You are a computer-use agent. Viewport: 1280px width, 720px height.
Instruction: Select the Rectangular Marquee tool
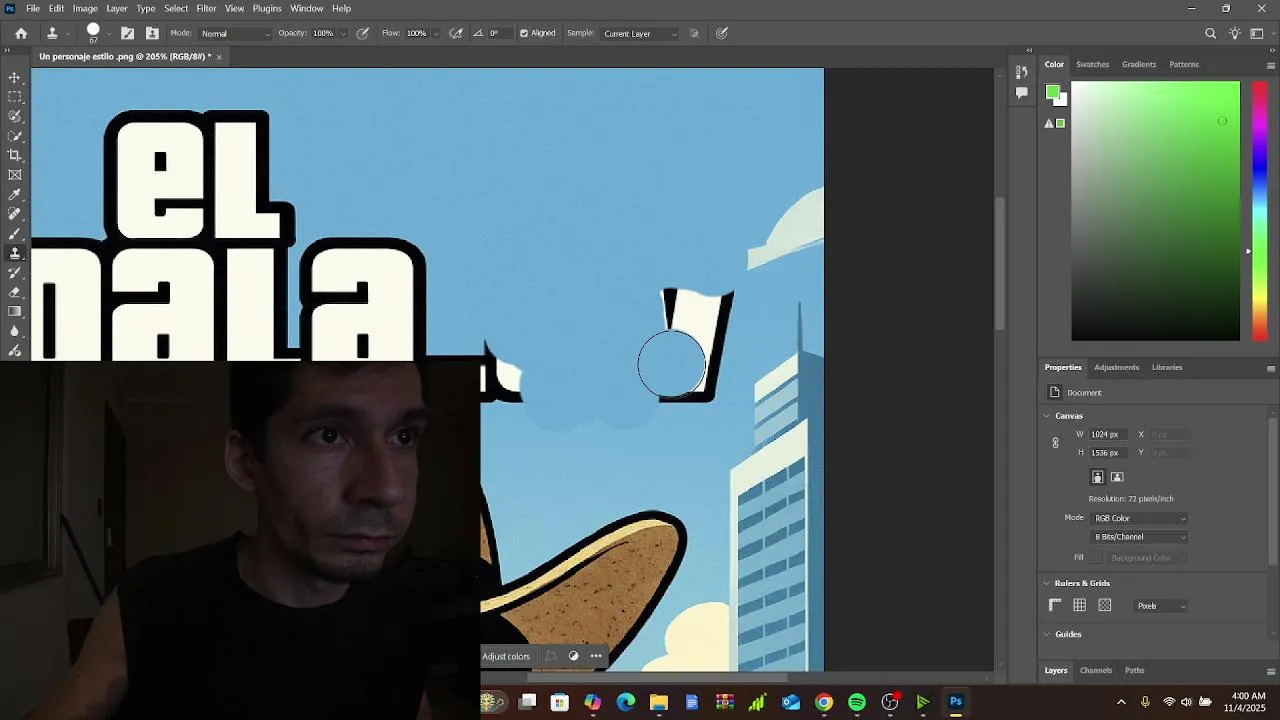15,97
